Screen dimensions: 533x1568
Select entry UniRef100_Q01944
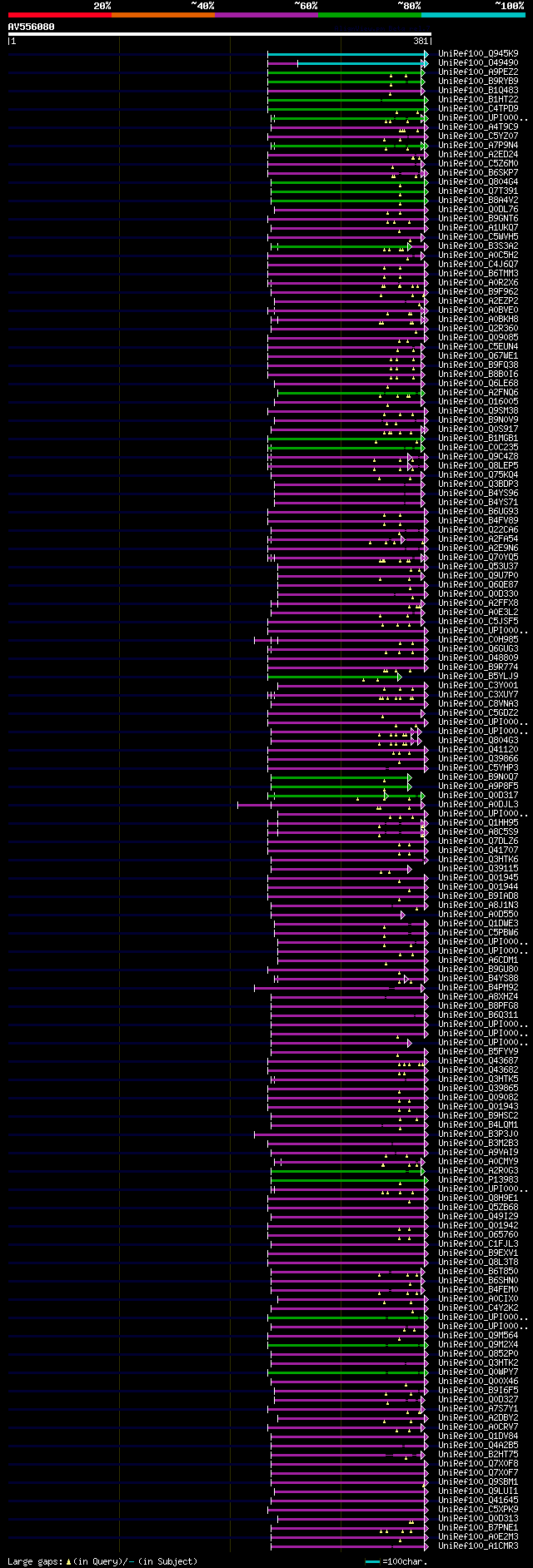[x=478, y=886]
